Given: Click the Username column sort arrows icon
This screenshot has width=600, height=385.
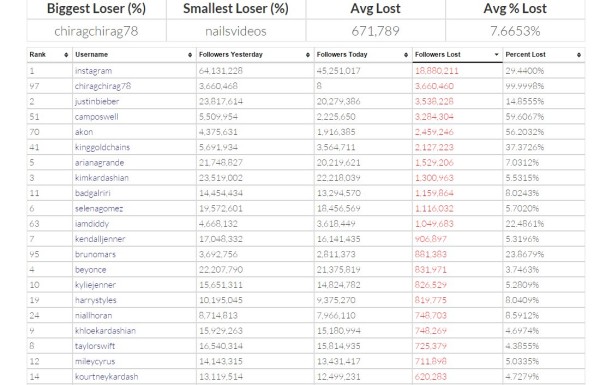Looking at the screenshot, I should 190,55.
